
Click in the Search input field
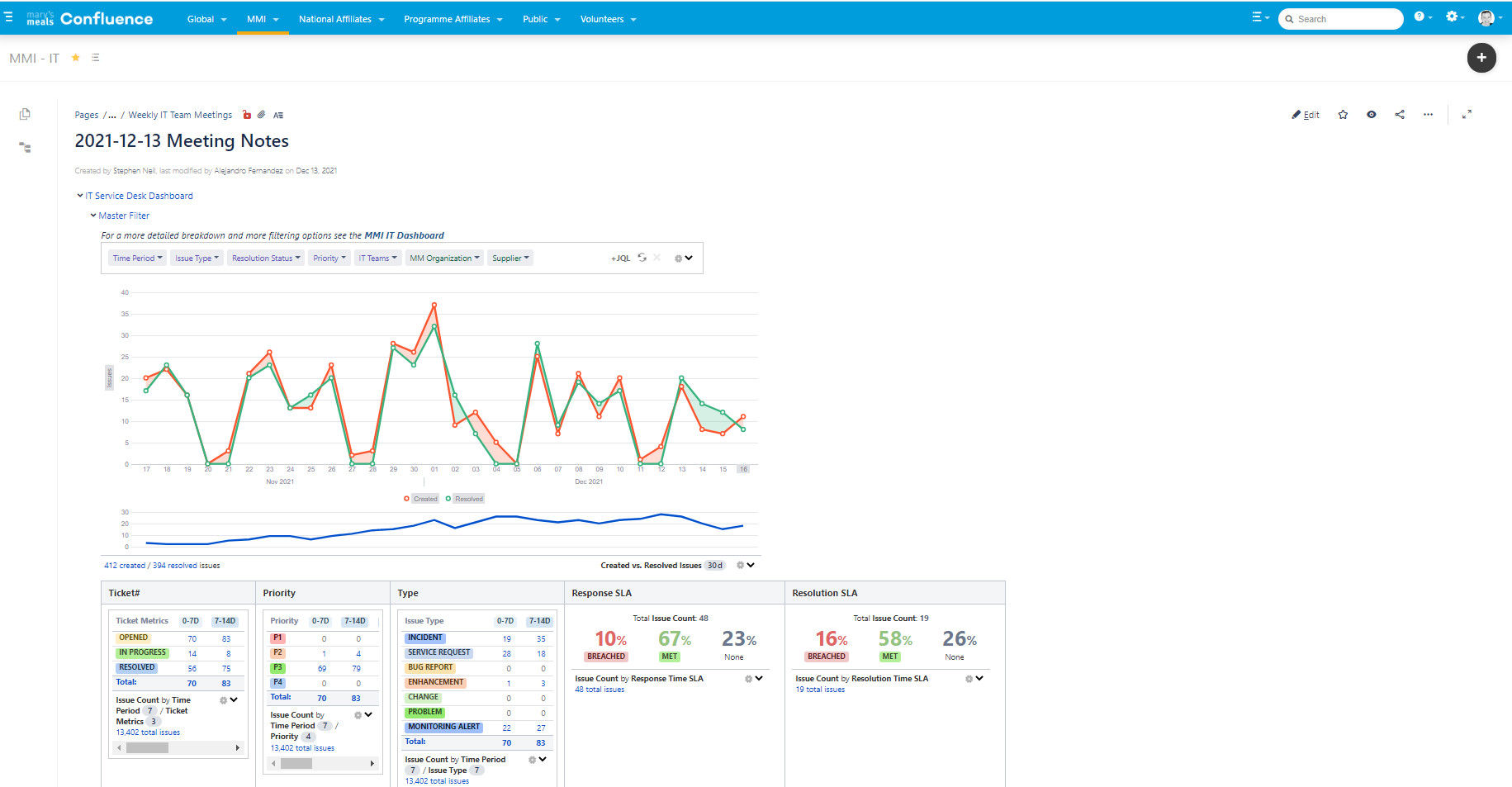[x=1340, y=19]
